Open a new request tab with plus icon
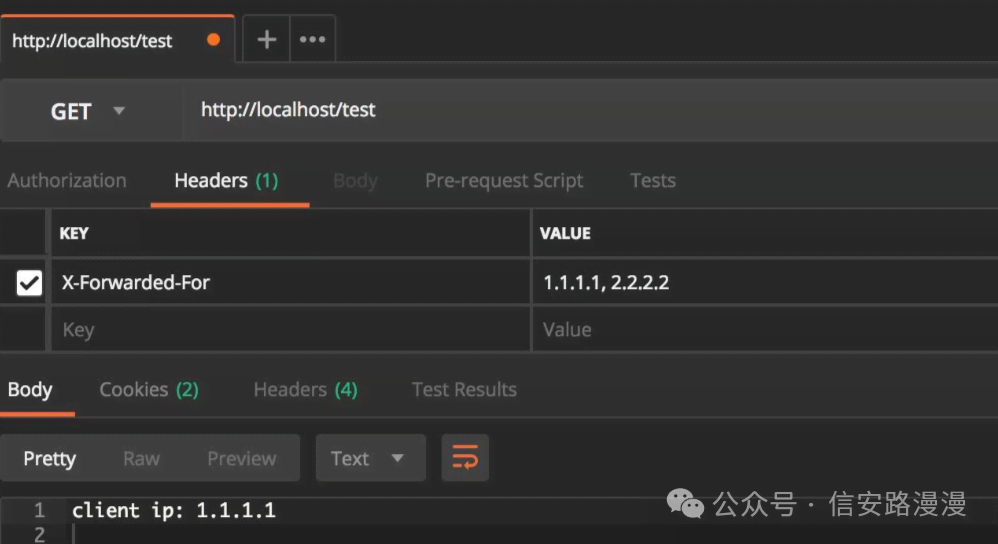Image resolution: width=998 pixels, height=544 pixels. (x=267, y=39)
